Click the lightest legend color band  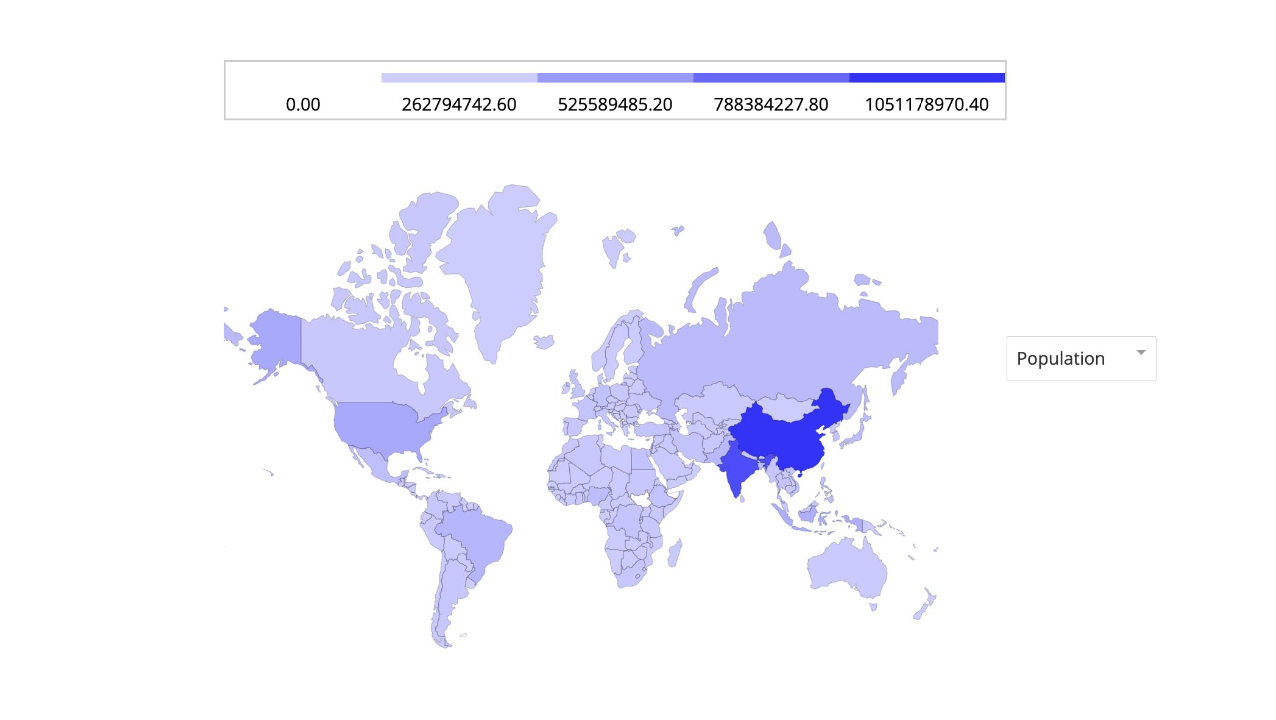click(459, 77)
